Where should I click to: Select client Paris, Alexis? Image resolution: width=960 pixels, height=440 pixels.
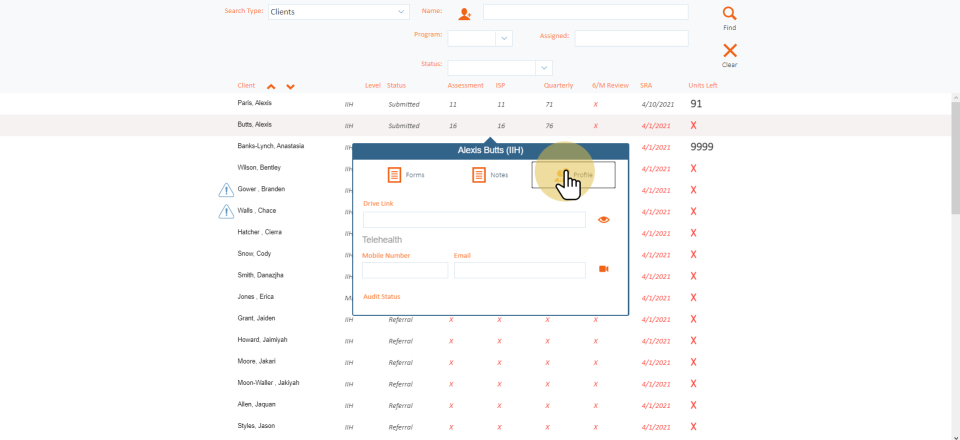click(254, 104)
